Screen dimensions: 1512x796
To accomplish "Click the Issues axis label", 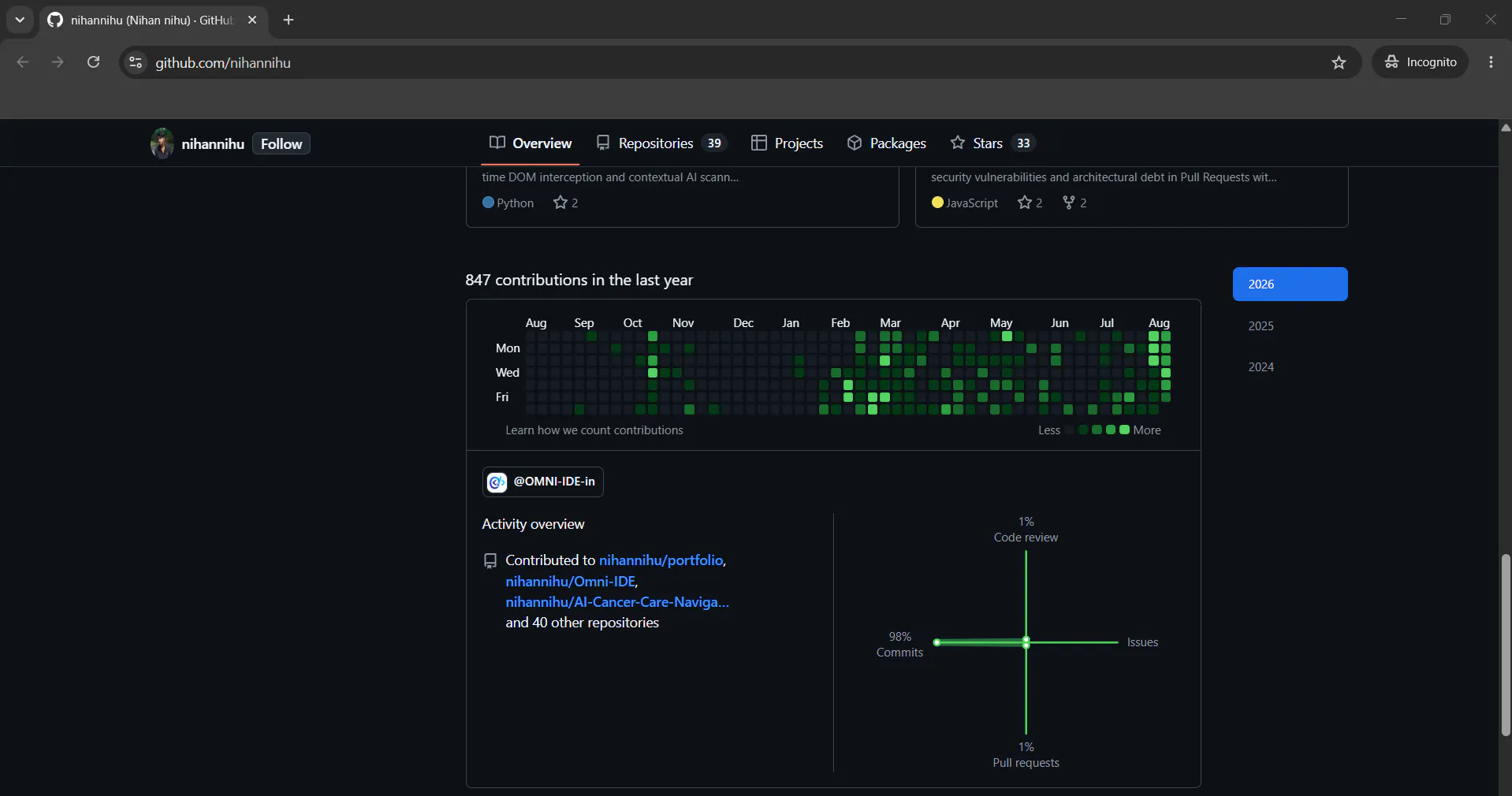I will coord(1142,642).
